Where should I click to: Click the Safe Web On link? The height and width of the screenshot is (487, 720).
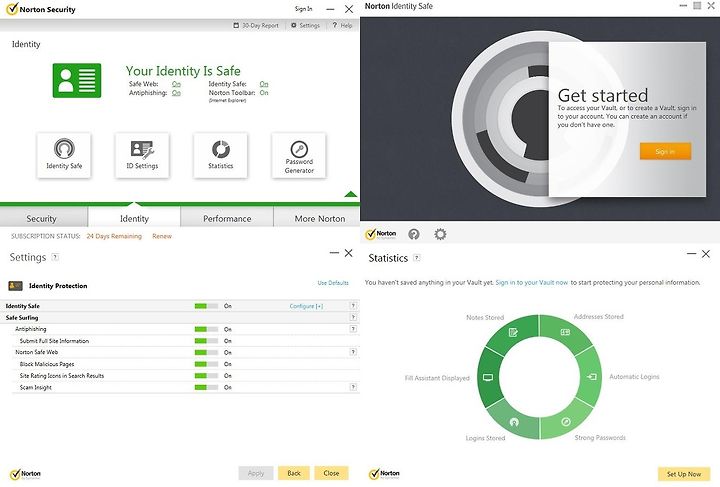176,84
